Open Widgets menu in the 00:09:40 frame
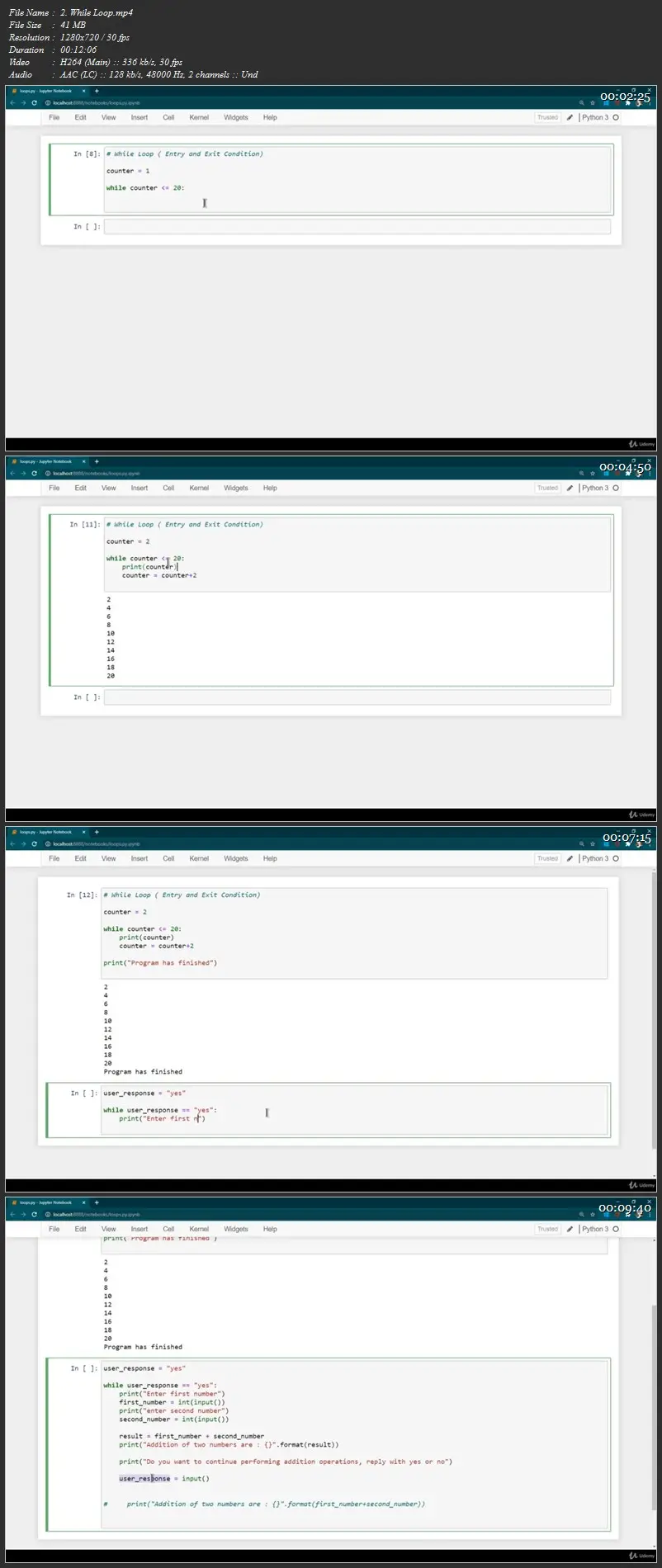Image resolution: width=662 pixels, height=1568 pixels. pyautogui.click(x=236, y=1229)
